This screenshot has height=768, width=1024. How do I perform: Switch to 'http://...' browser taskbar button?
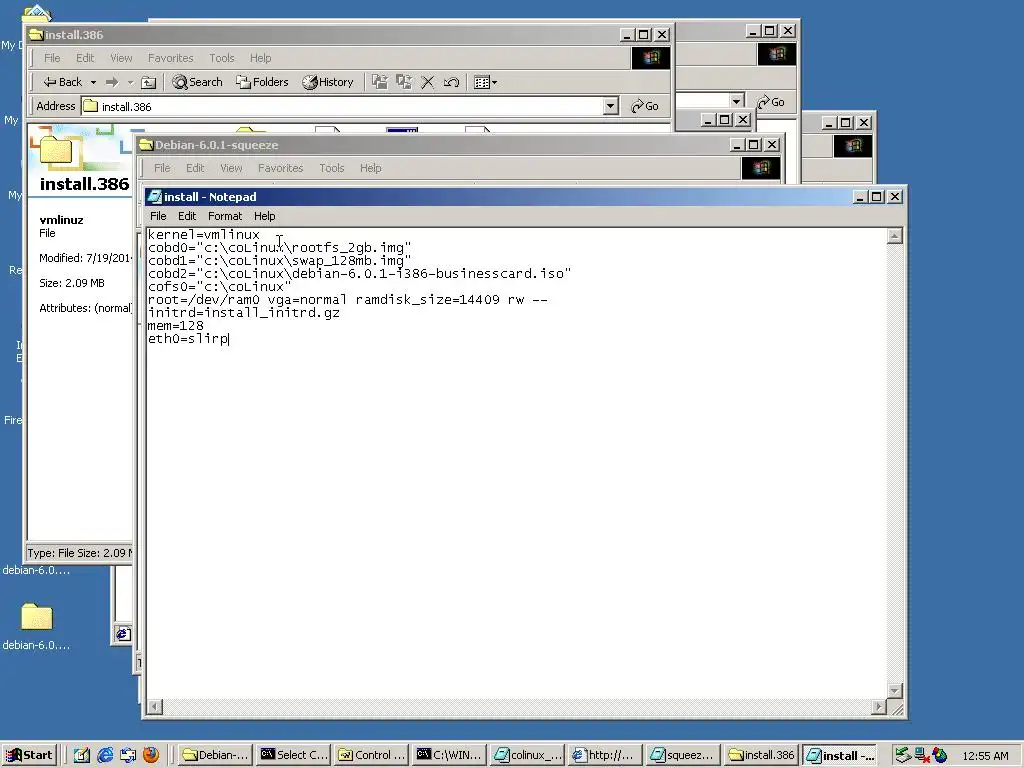[605, 755]
